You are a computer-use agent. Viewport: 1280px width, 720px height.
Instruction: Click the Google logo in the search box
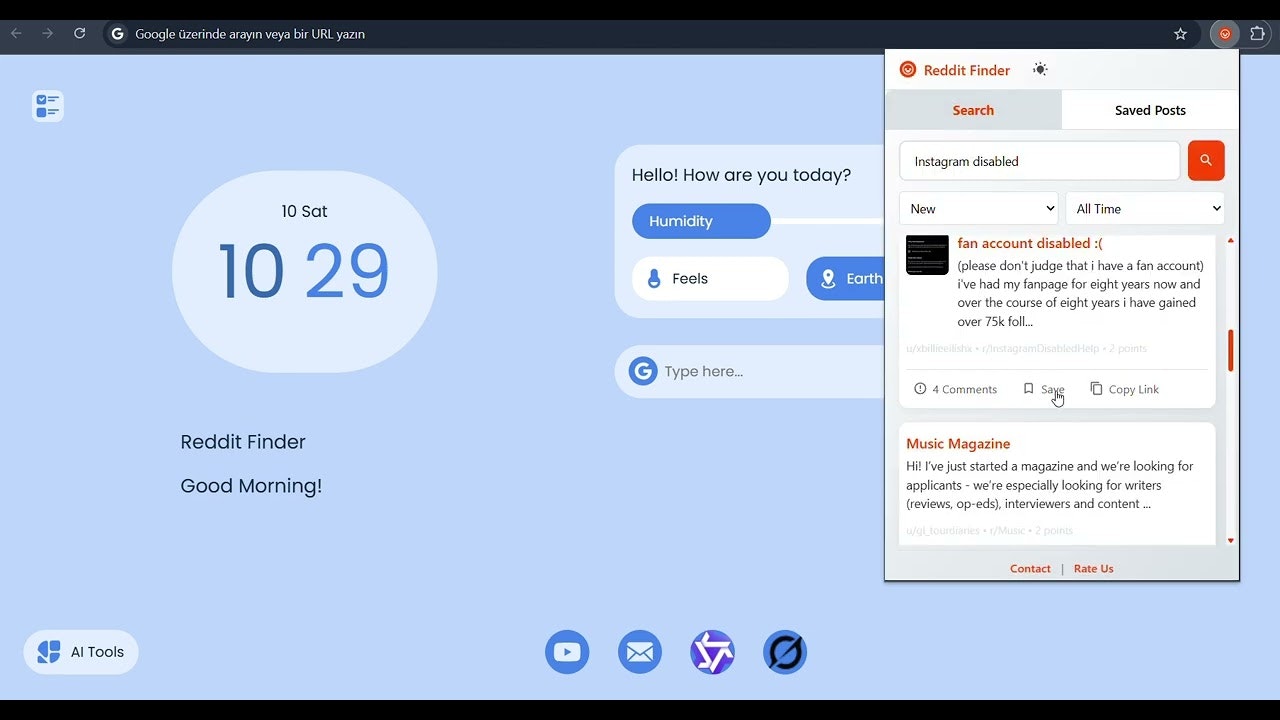(643, 371)
